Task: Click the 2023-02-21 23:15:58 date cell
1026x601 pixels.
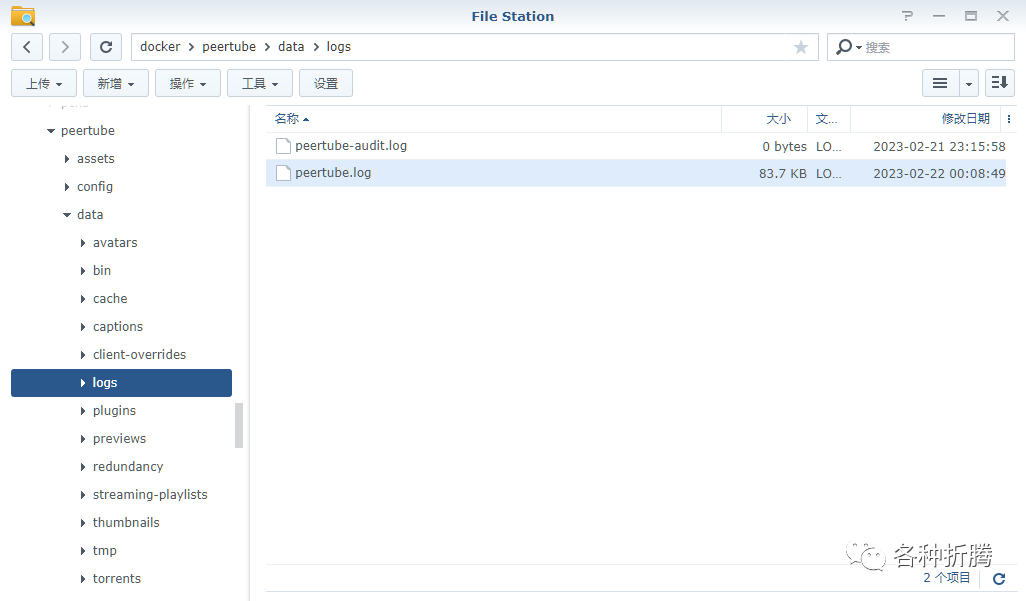Action: pyautogui.click(x=939, y=147)
